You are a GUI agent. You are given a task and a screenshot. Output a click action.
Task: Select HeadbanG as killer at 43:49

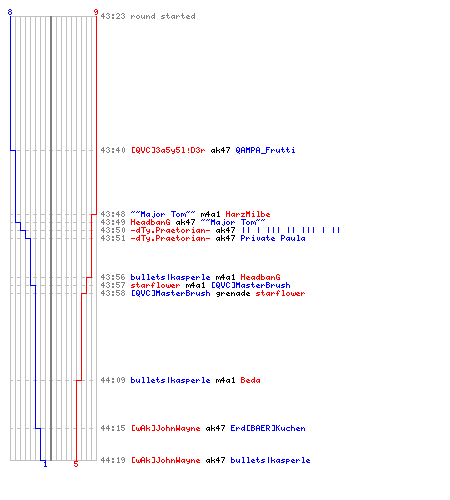(150, 222)
